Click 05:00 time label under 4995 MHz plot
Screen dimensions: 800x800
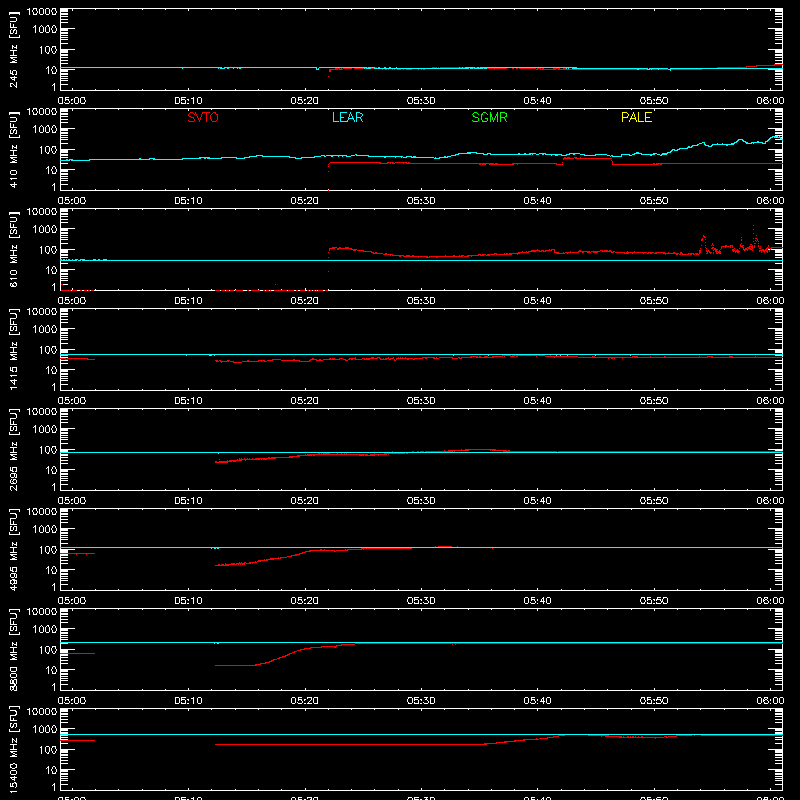tap(71, 601)
